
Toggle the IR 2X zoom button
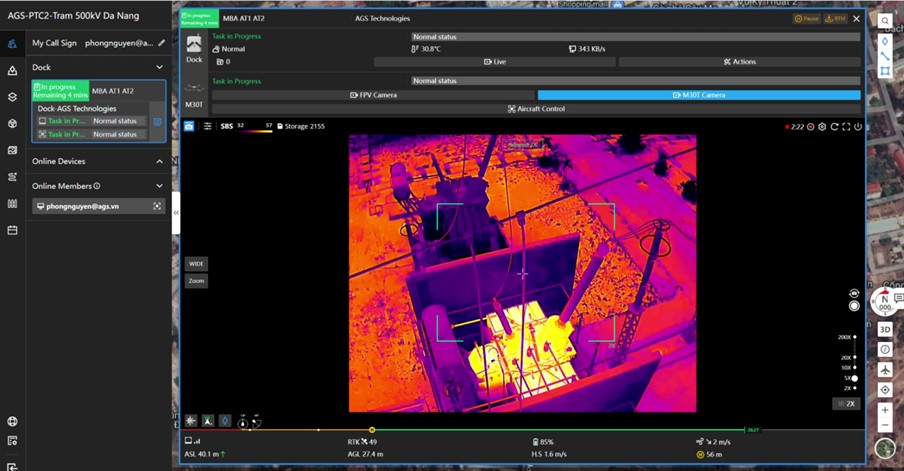[x=846, y=404]
